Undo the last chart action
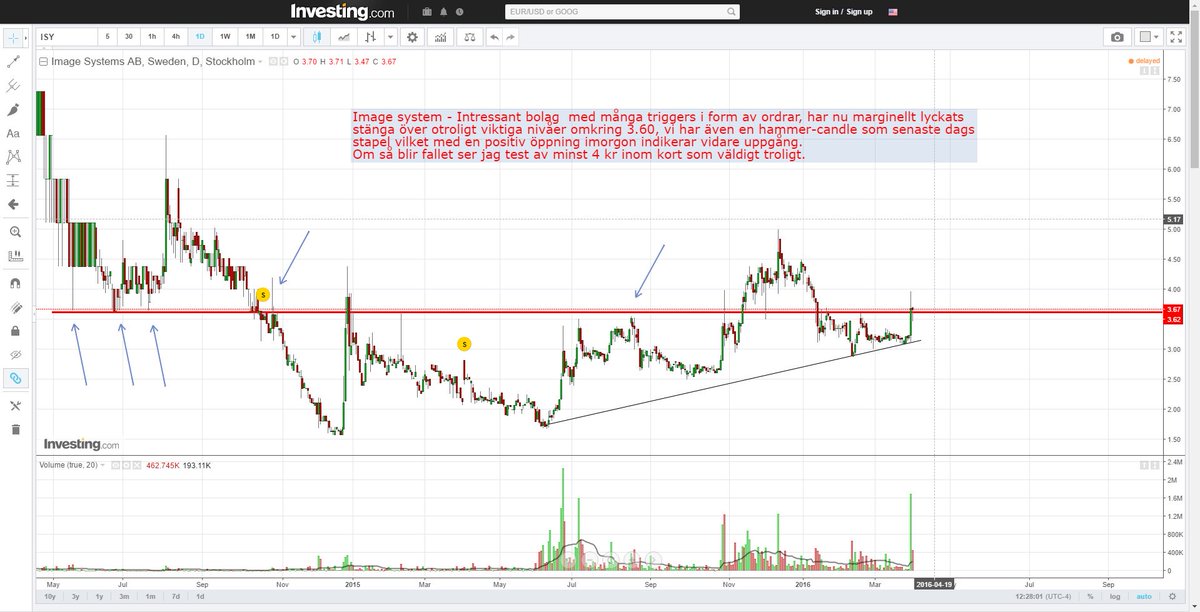Viewport: 1200px width, 612px height. [x=494, y=37]
